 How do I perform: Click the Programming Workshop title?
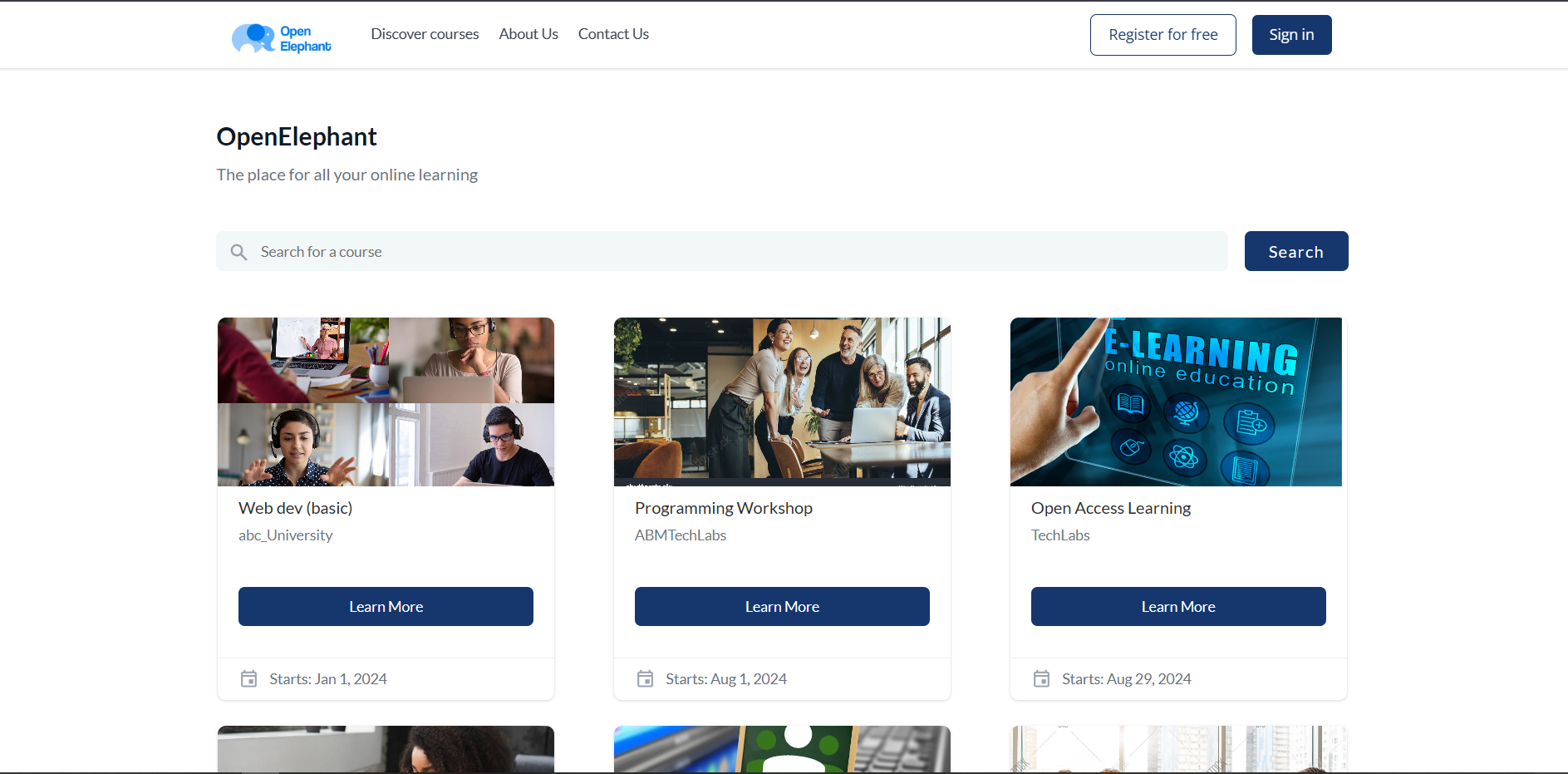(724, 508)
